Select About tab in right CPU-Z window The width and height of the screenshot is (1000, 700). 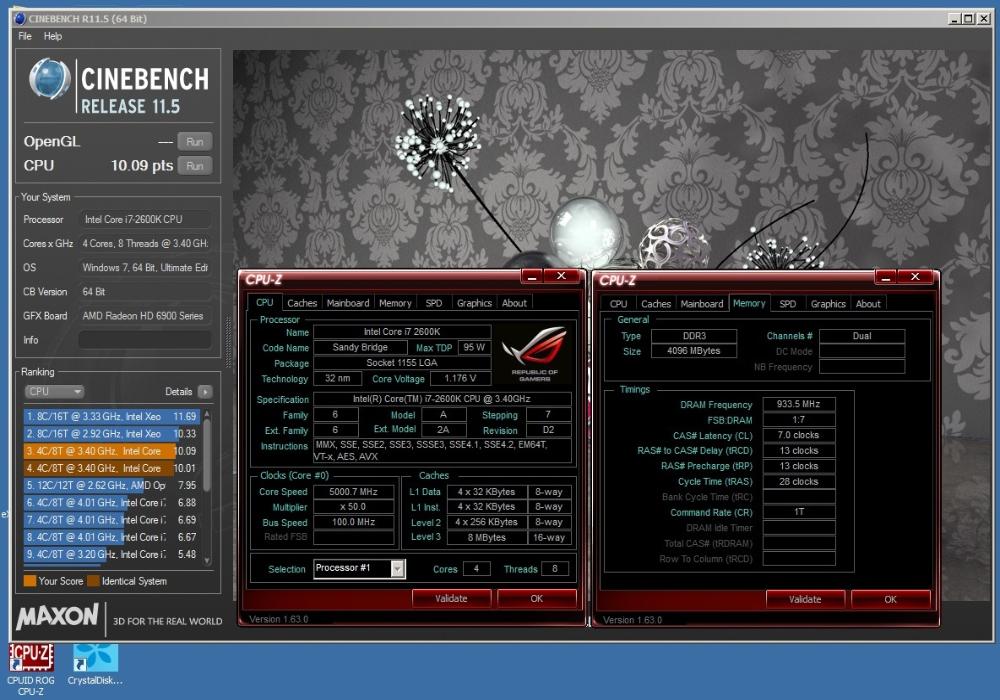(868, 303)
